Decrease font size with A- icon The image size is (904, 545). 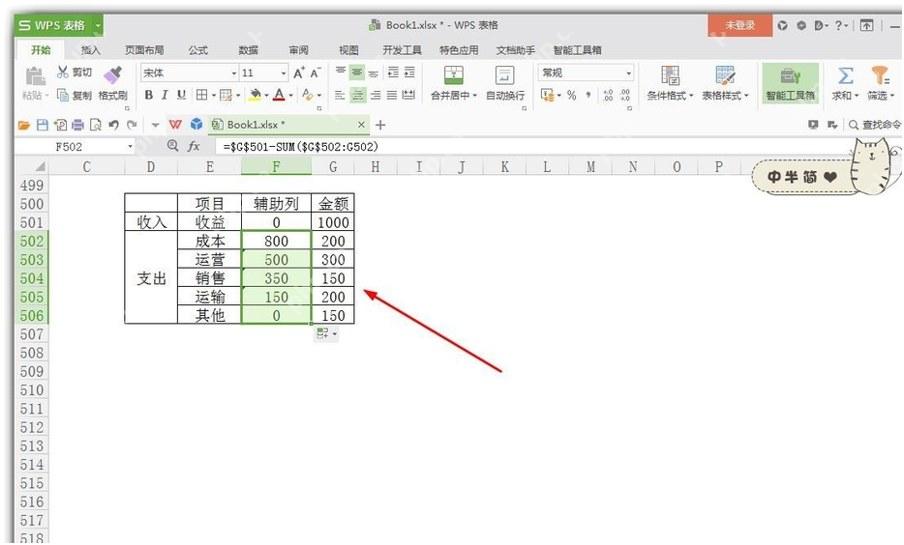tap(315, 73)
